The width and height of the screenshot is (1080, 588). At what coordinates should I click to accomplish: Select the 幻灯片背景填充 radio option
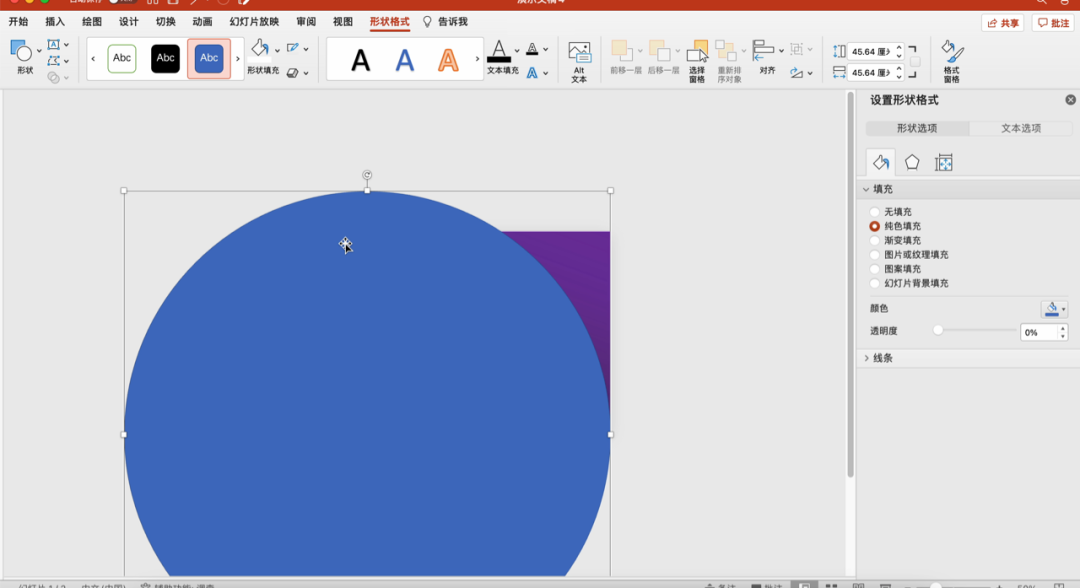tap(875, 283)
